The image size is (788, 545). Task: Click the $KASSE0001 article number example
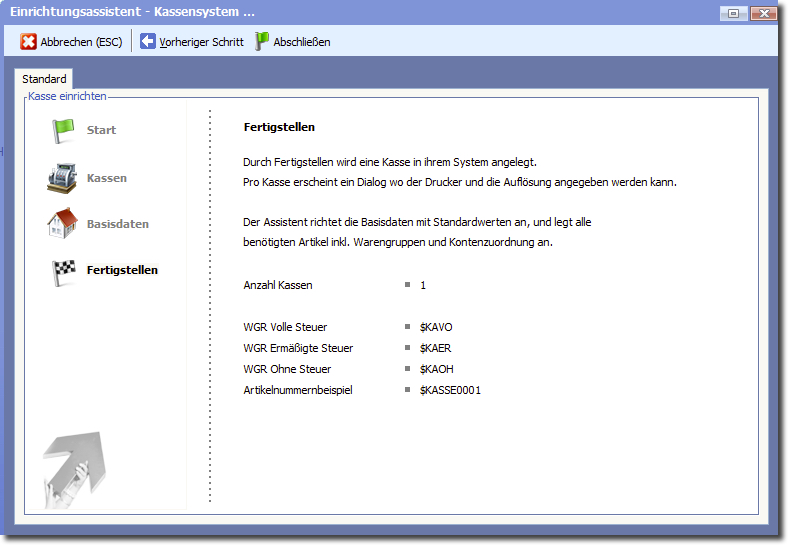450,390
